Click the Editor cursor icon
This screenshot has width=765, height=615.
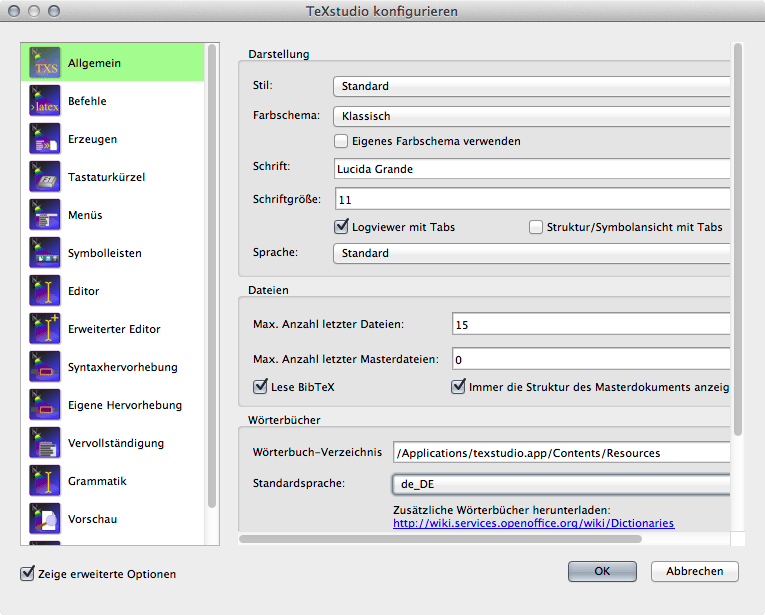(x=45, y=291)
